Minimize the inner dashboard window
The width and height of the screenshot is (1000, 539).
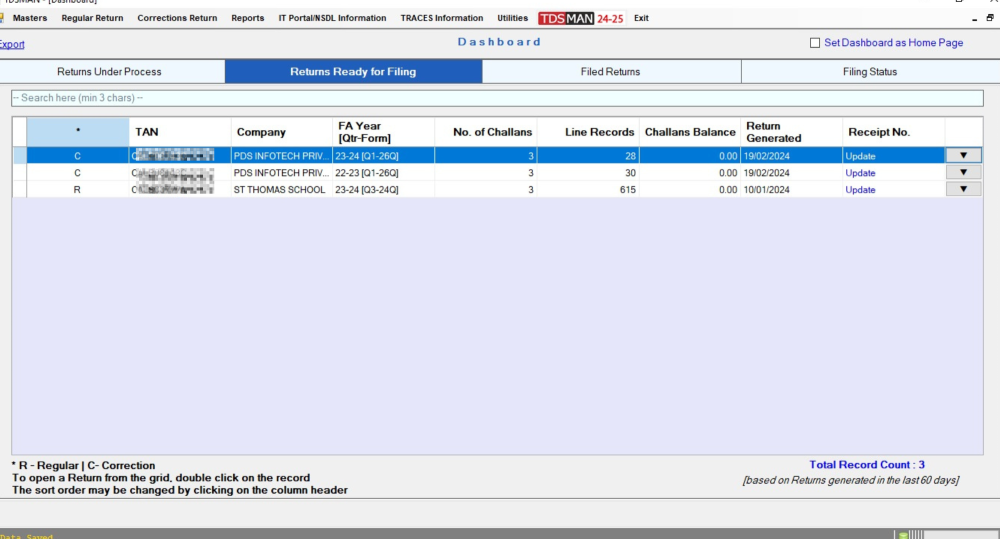[974, 18]
